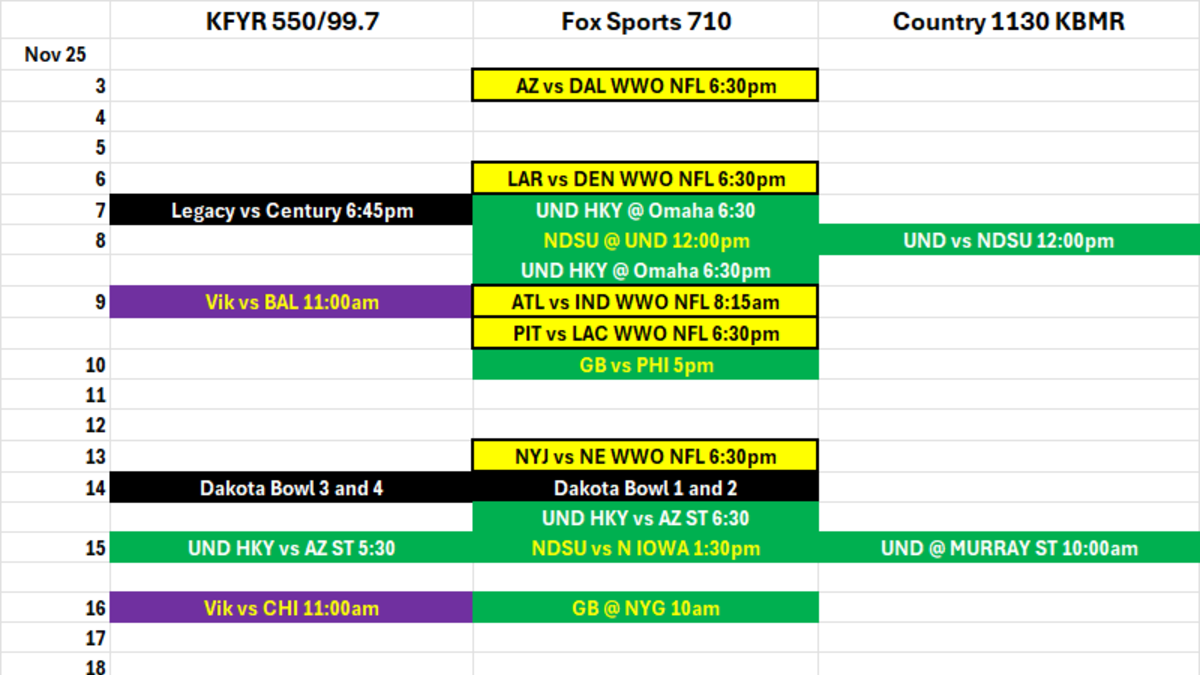Select the NDSU @ UND 12:00pm cell
Viewport: 1200px width, 675px height.
click(645, 241)
